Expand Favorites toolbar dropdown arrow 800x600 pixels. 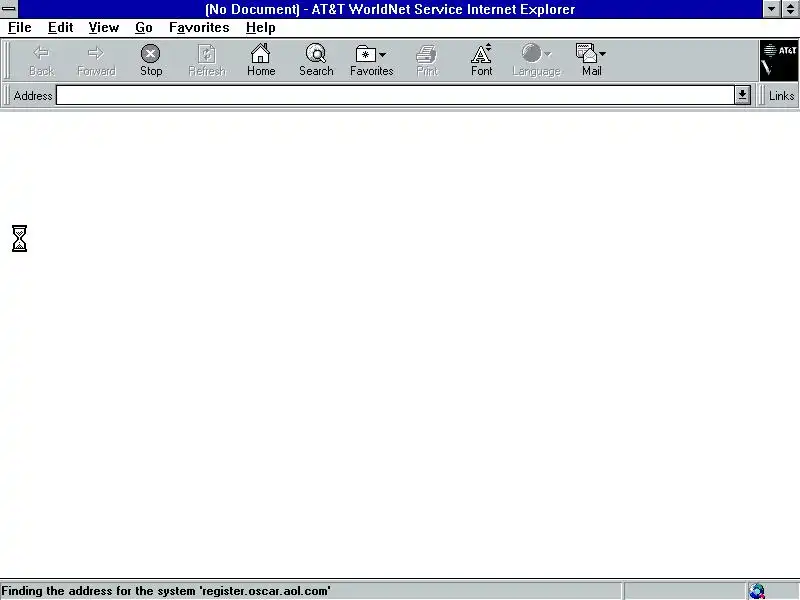[383, 55]
